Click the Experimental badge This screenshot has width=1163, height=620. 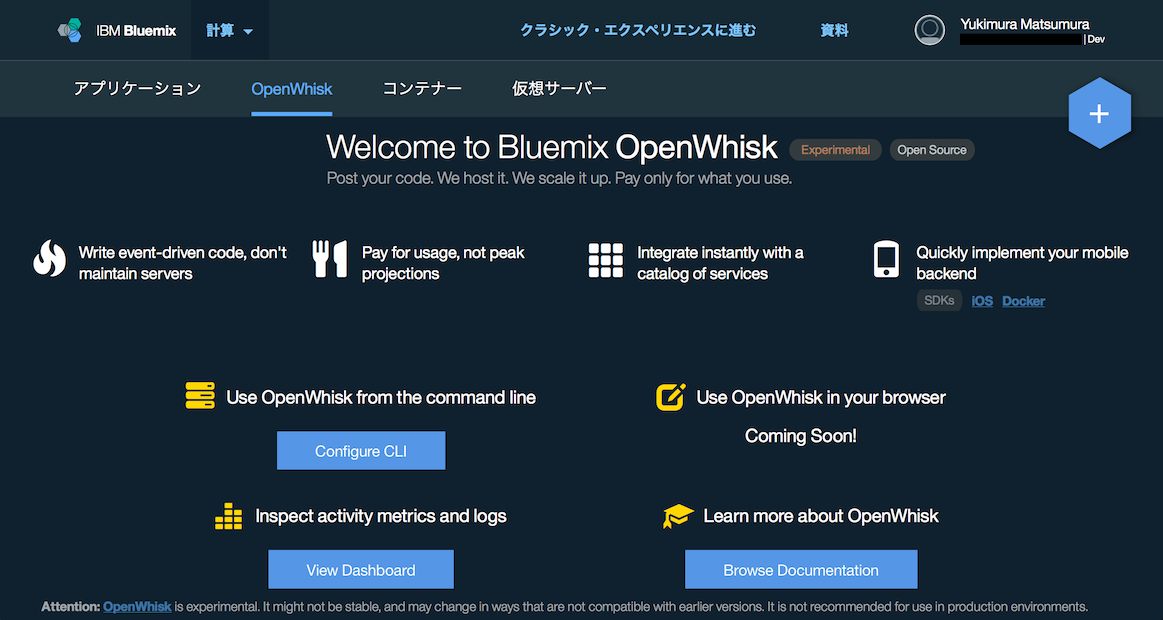coord(835,150)
